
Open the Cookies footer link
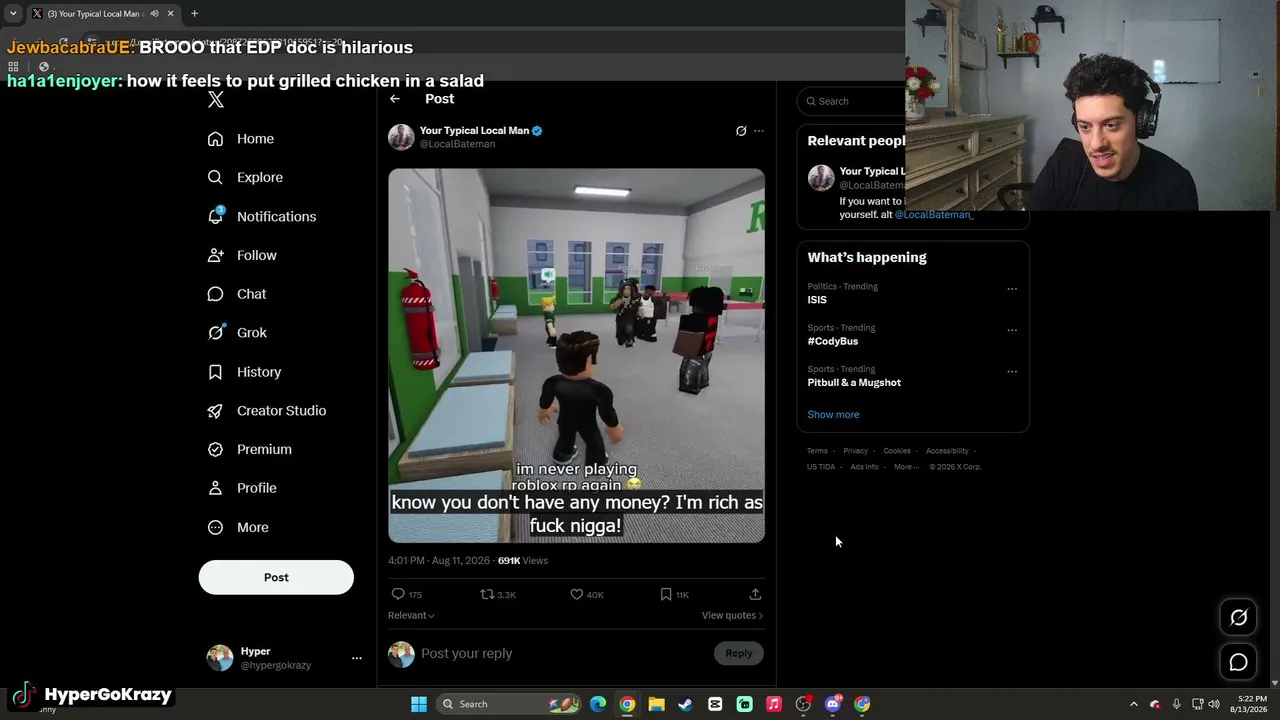click(x=897, y=451)
